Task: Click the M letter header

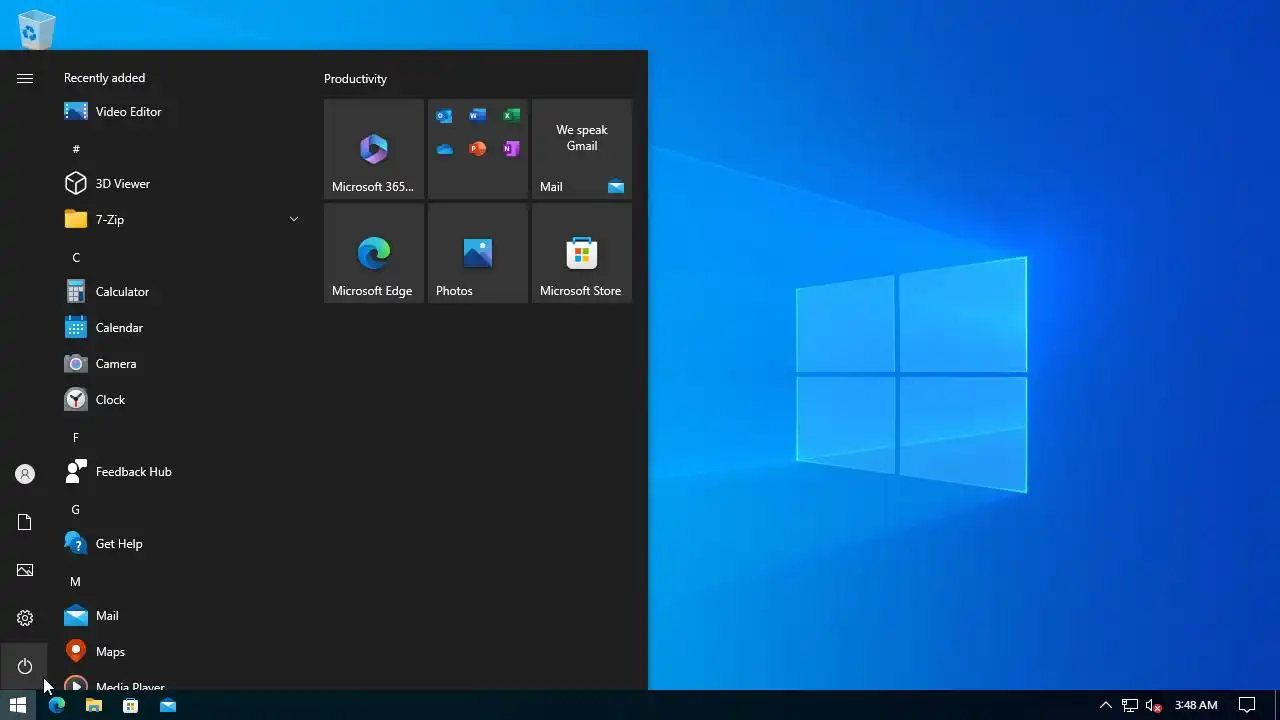Action: (x=76, y=581)
